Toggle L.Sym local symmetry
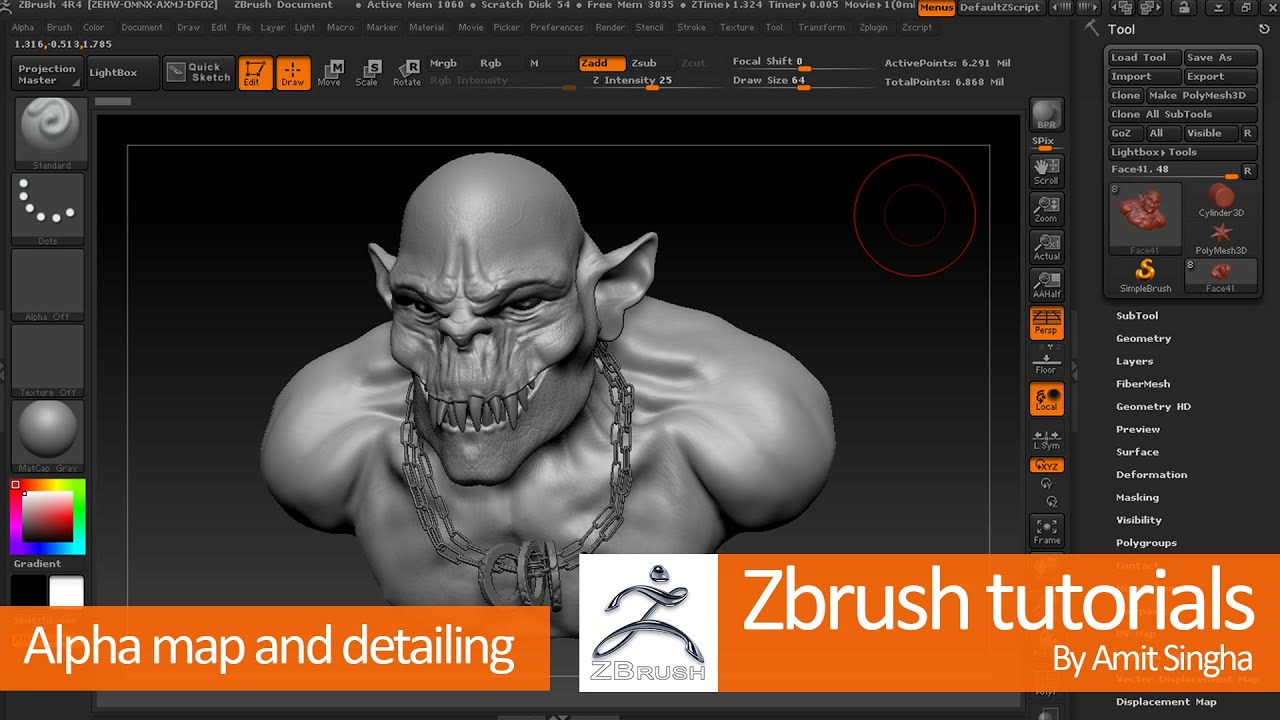The height and width of the screenshot is (720, 1280). 1047,439
